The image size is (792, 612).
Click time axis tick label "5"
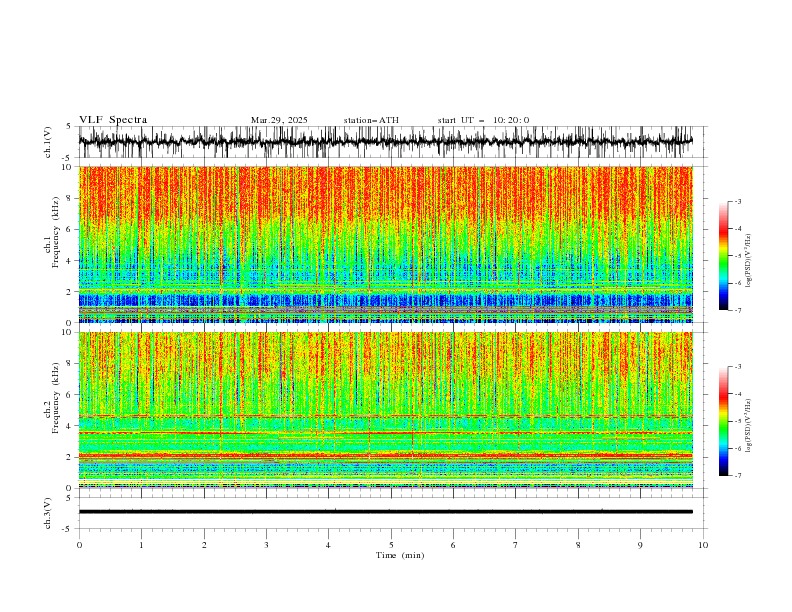click(x=391, y=545)
